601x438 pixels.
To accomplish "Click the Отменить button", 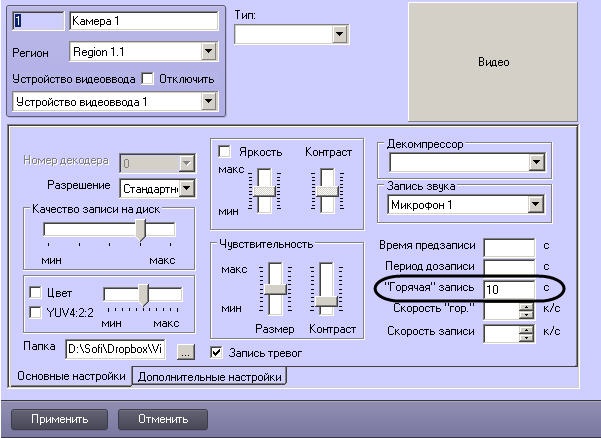I will coord(163,419).
